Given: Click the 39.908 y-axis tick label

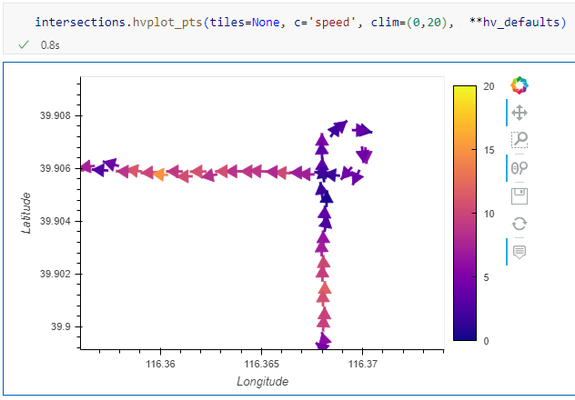Looking at the screenshot, I should [55, 115].
